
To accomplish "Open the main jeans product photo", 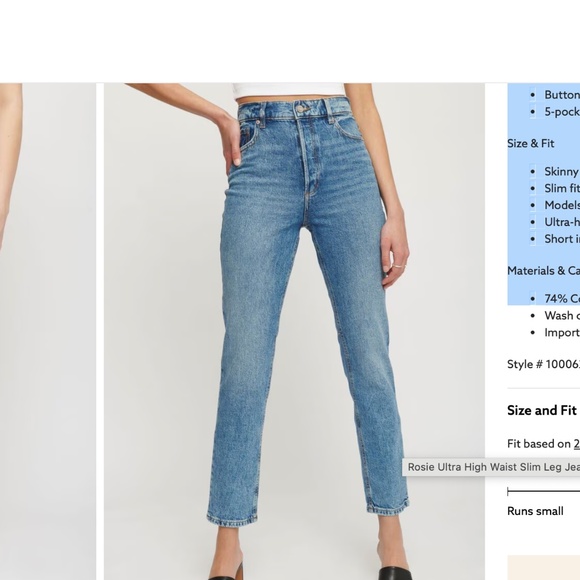I will click(294, 331).
